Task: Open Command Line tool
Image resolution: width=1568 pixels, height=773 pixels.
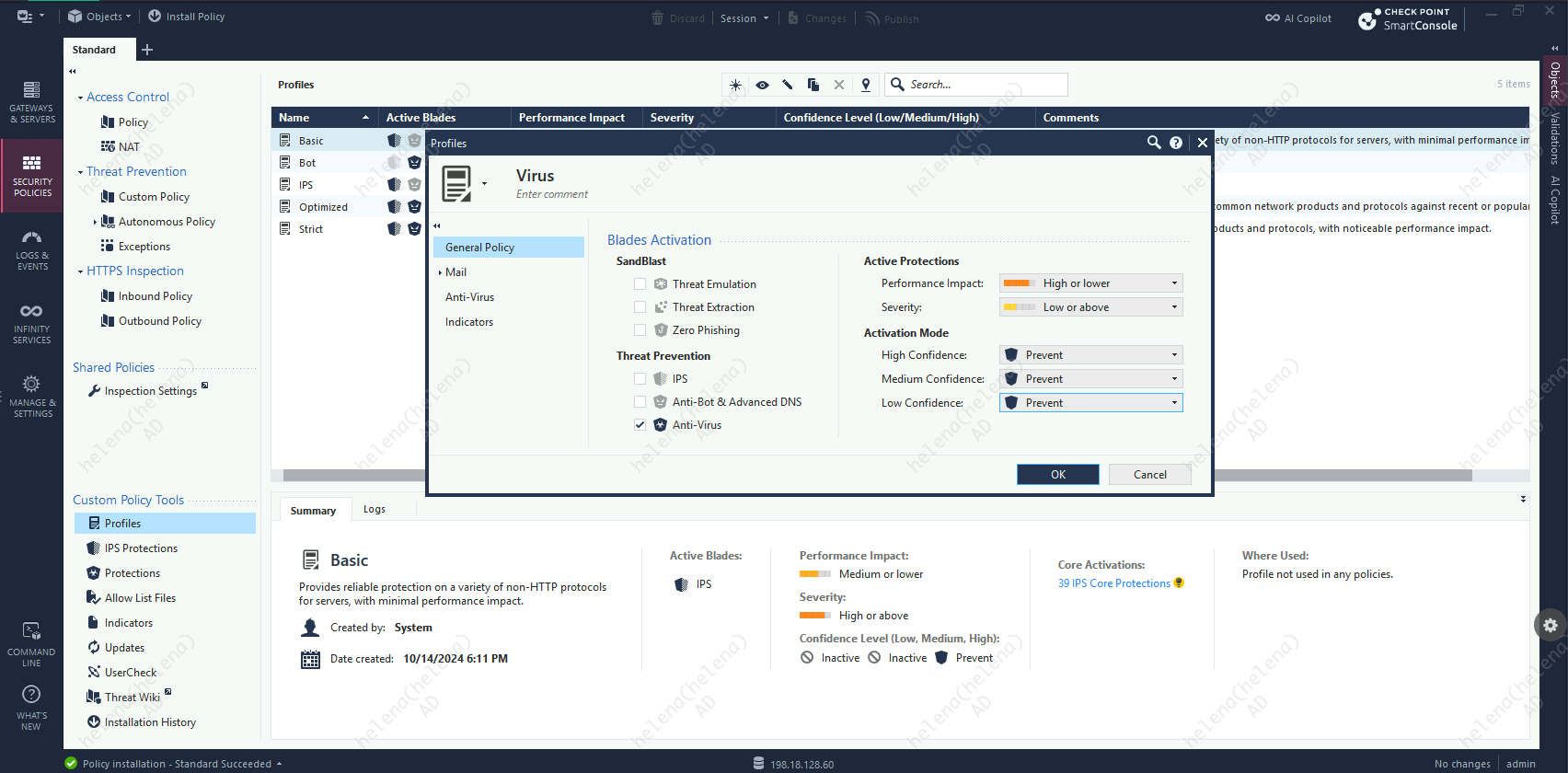Action: 31,643
